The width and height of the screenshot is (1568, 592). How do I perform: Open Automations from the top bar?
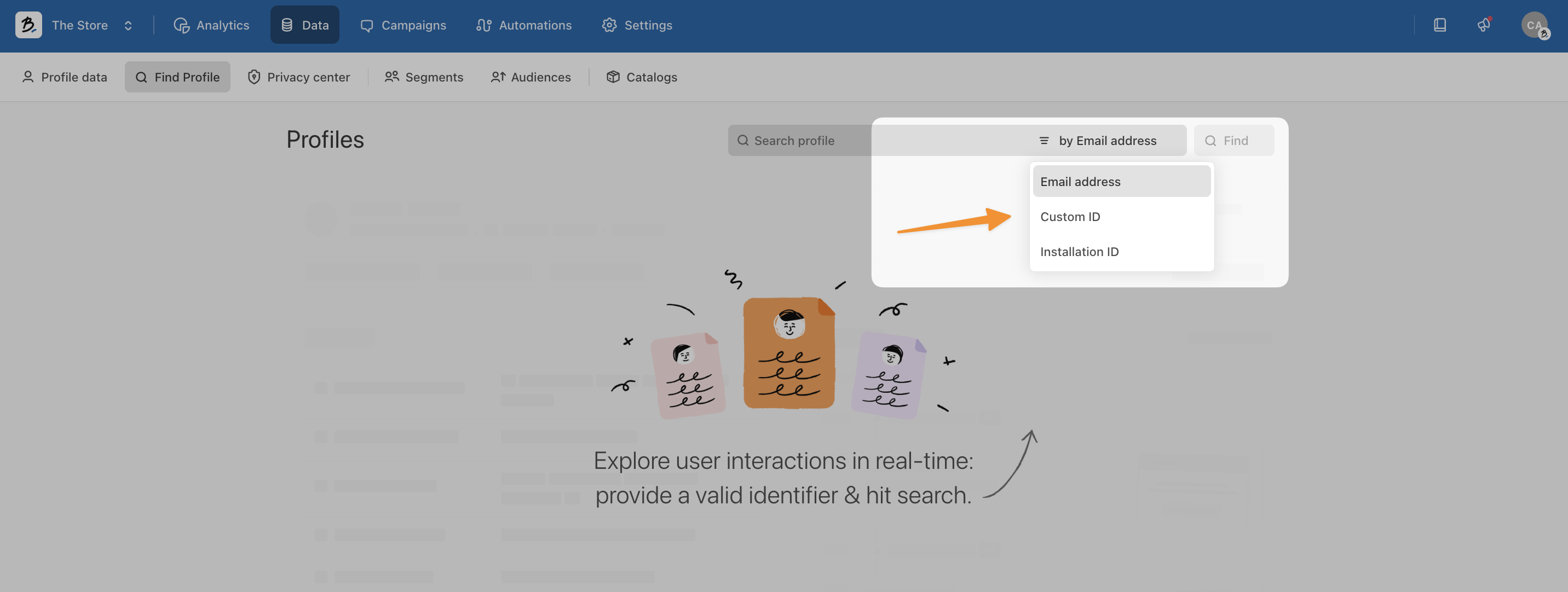click(523, 25)
